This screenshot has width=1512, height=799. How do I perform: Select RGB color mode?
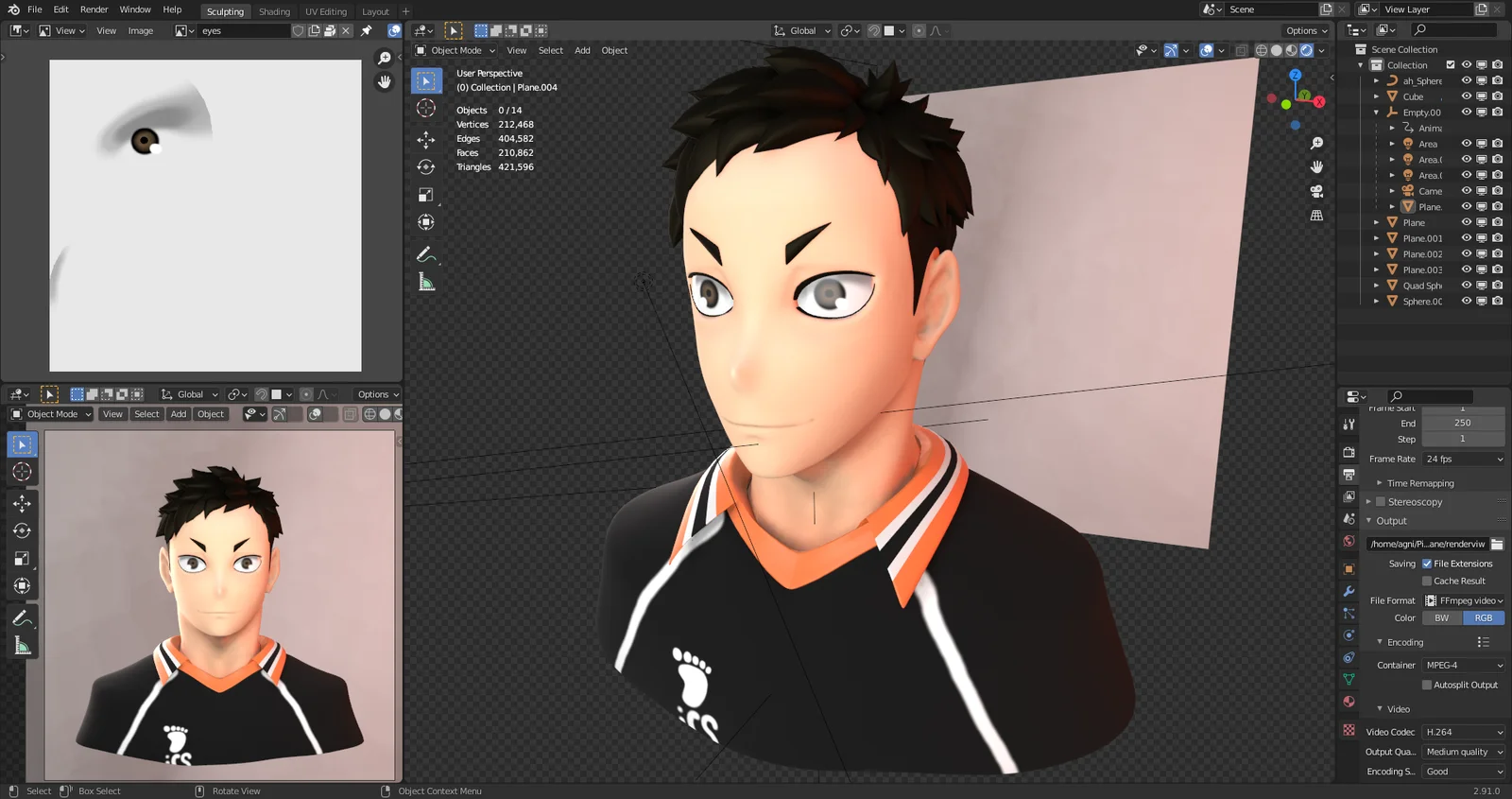click(x=1484, y=618)
